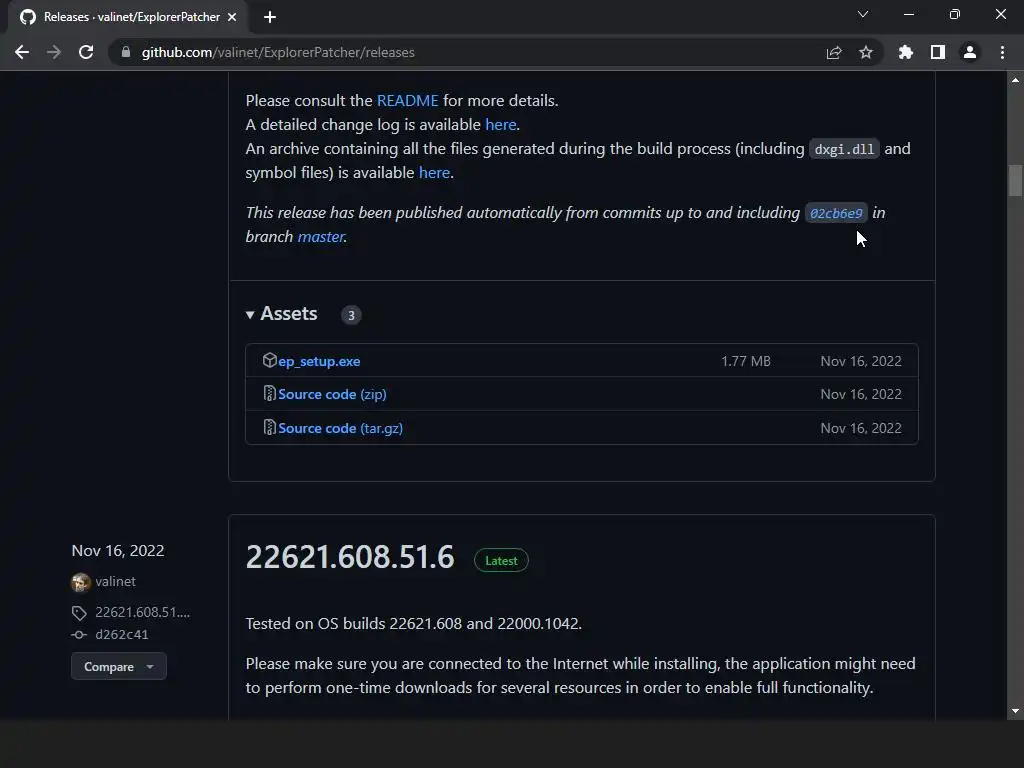The image size is (1024, 768).
Task: Open the Chrome three-dot menu
Action: (x=1002, y=52)
